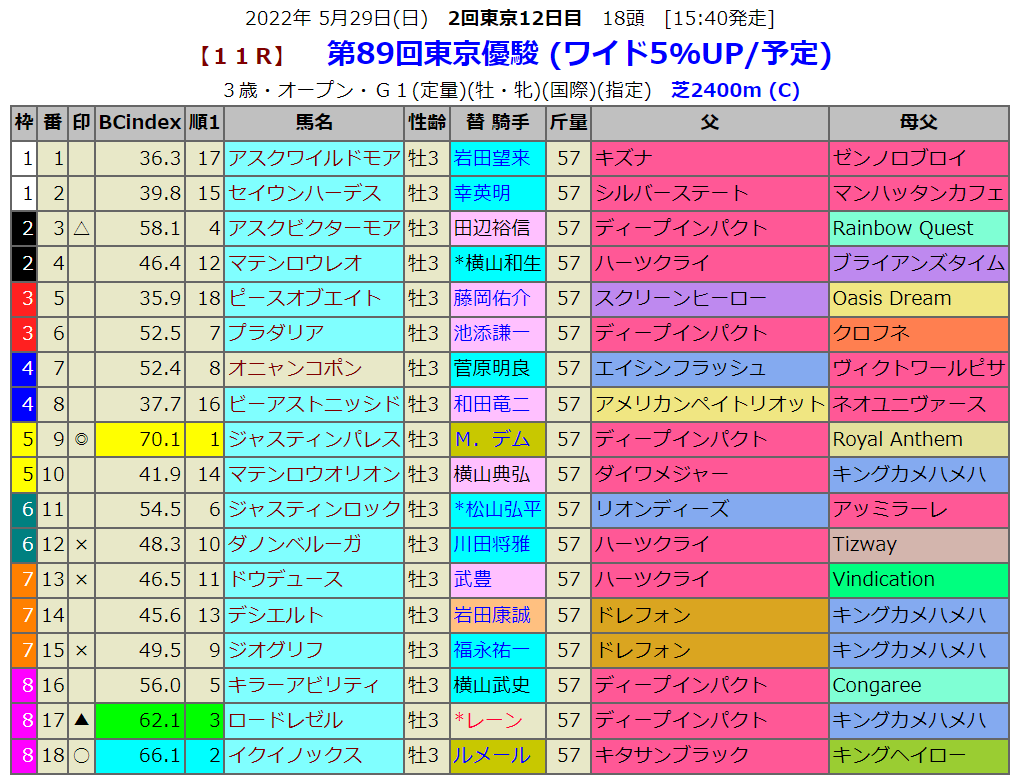Click sire キタサンブラック
The height and width of the screenshot is (784, 1022).
tap(671, 755)
